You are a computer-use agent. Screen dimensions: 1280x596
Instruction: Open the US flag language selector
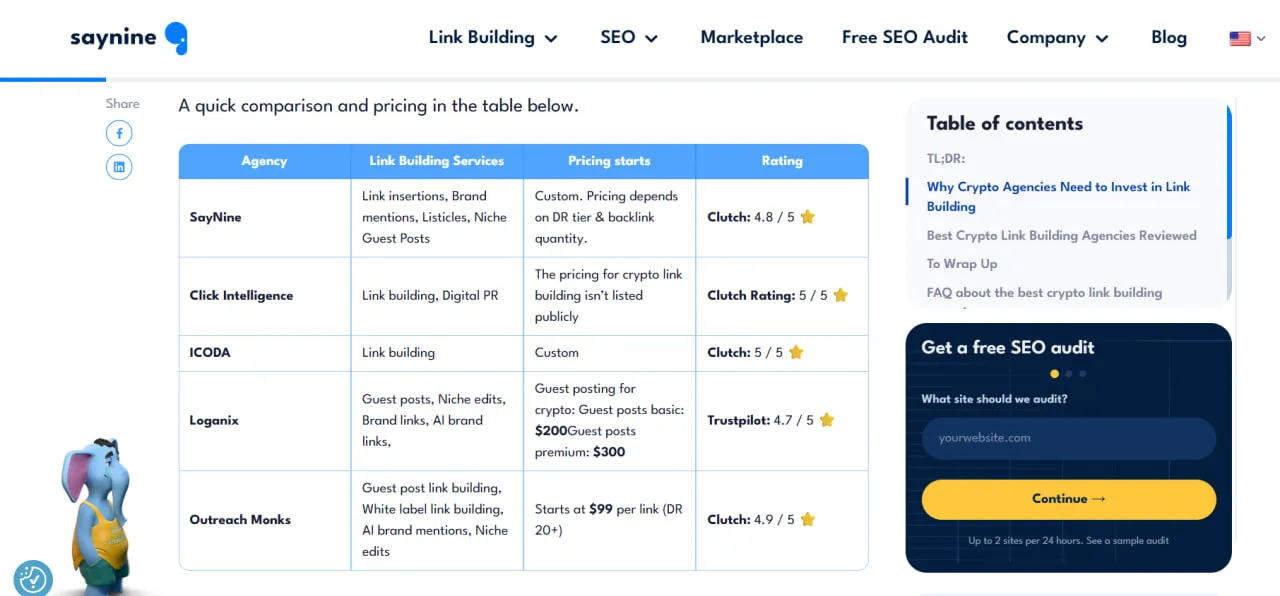pyautogui.click(x=1247, y=38)
